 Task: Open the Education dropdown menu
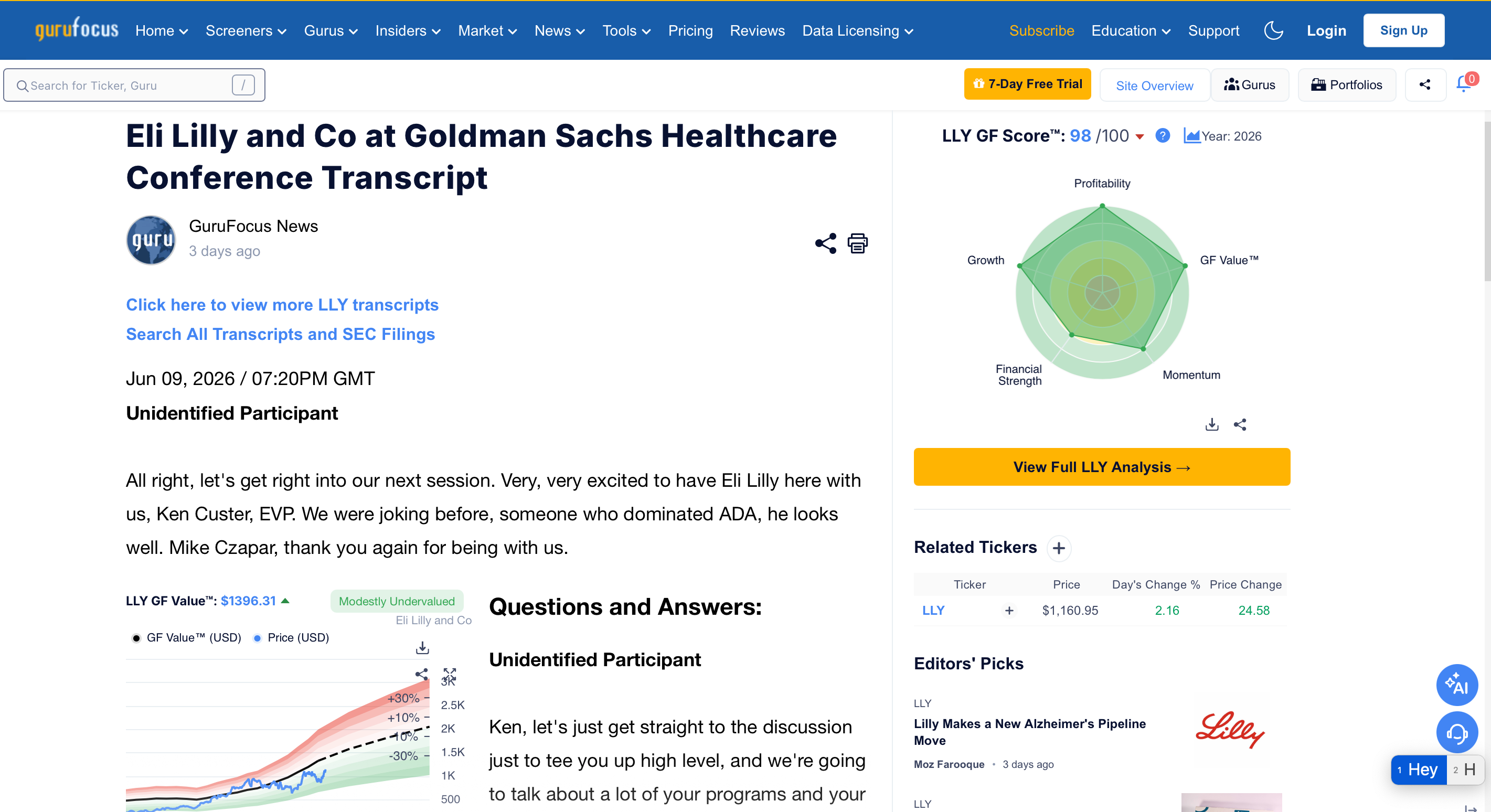1131,30
